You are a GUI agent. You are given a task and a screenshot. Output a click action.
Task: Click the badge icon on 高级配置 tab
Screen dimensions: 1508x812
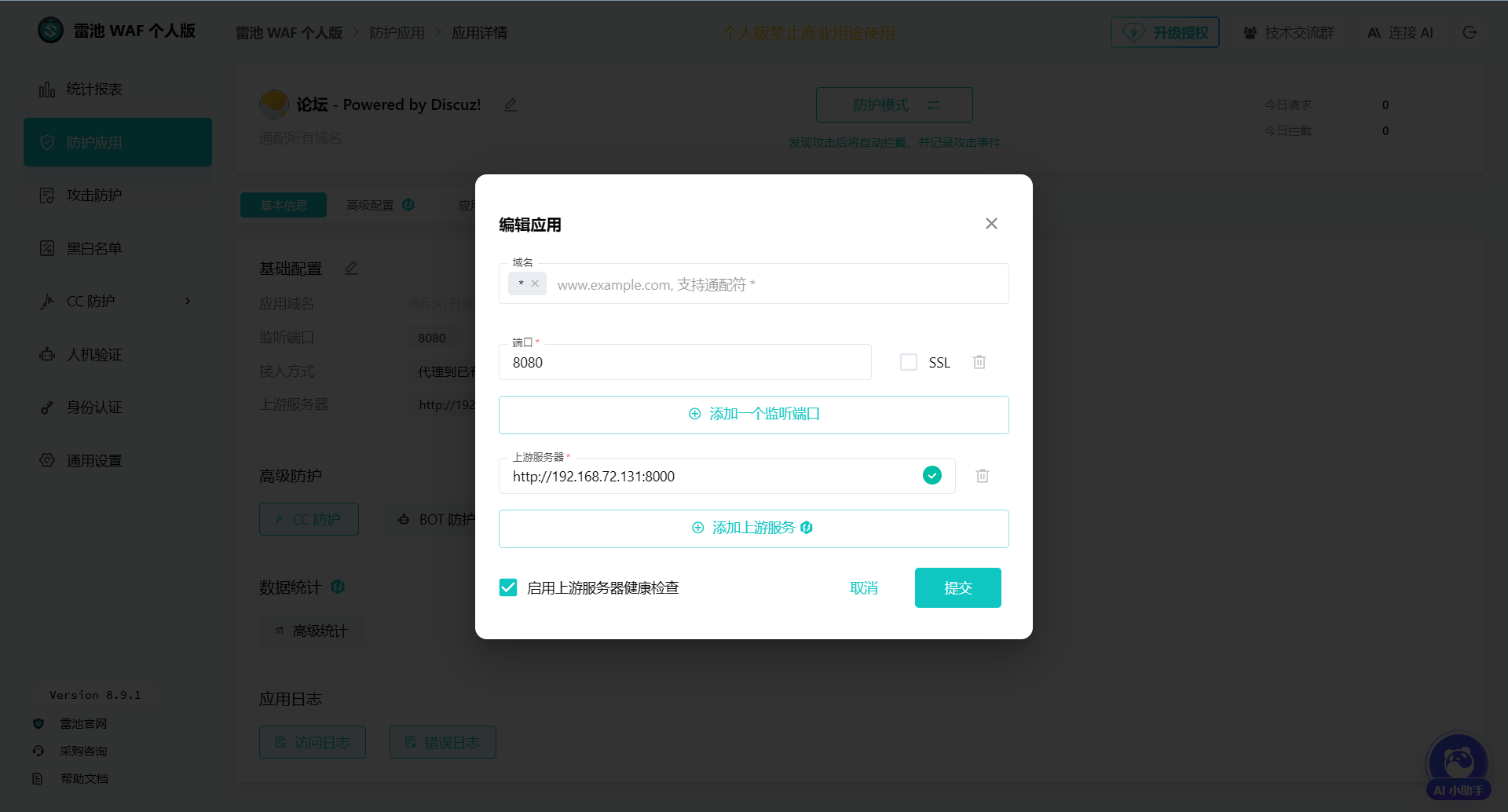pos(408,205)
